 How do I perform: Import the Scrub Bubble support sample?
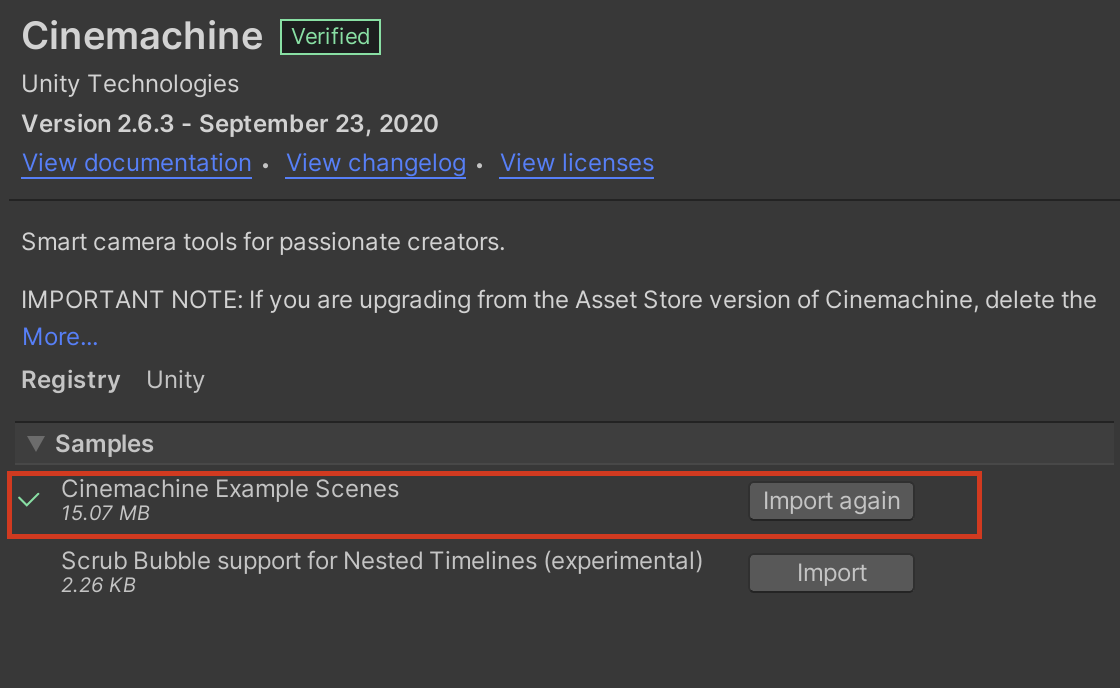pyautogui.click(x=831, y=573)
